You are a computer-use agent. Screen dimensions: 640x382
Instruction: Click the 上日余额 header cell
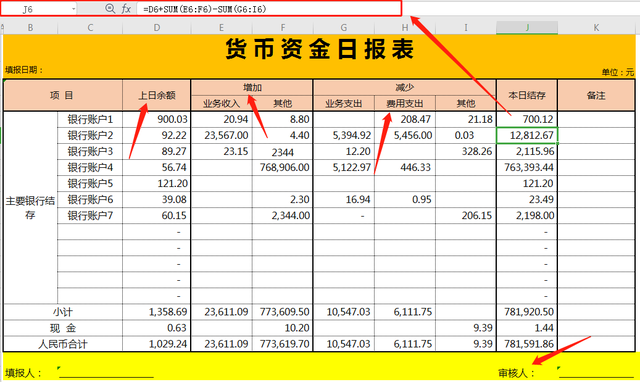157,95
